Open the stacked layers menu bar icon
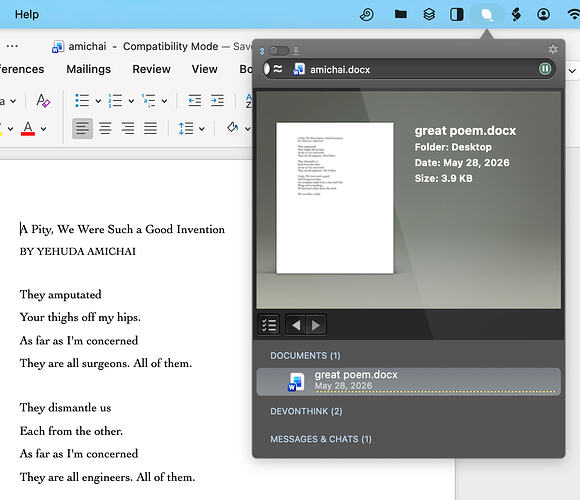Viewport: 580px width, 500px height. [x=429, y=14]
